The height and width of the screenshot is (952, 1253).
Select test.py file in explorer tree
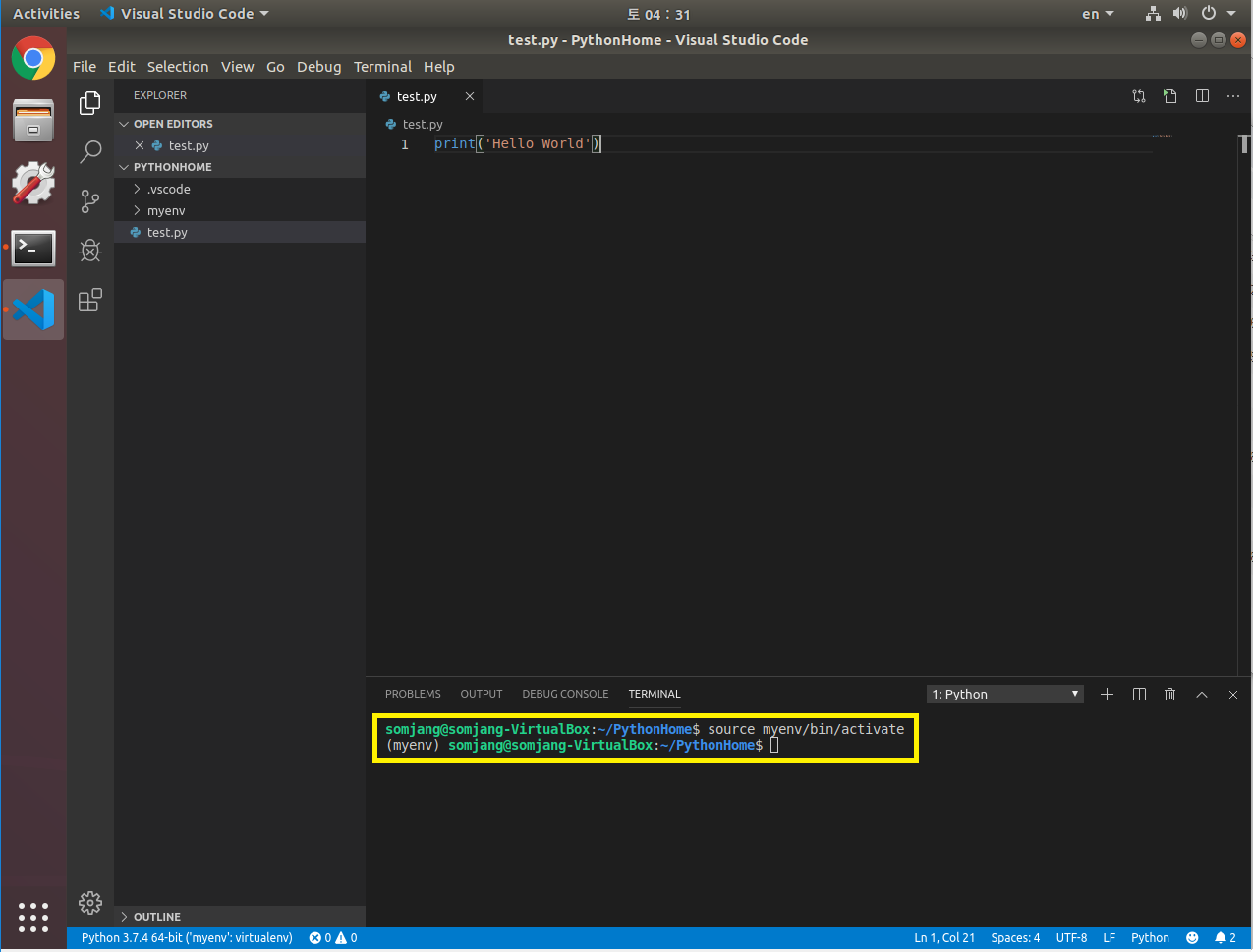[240, 232]
